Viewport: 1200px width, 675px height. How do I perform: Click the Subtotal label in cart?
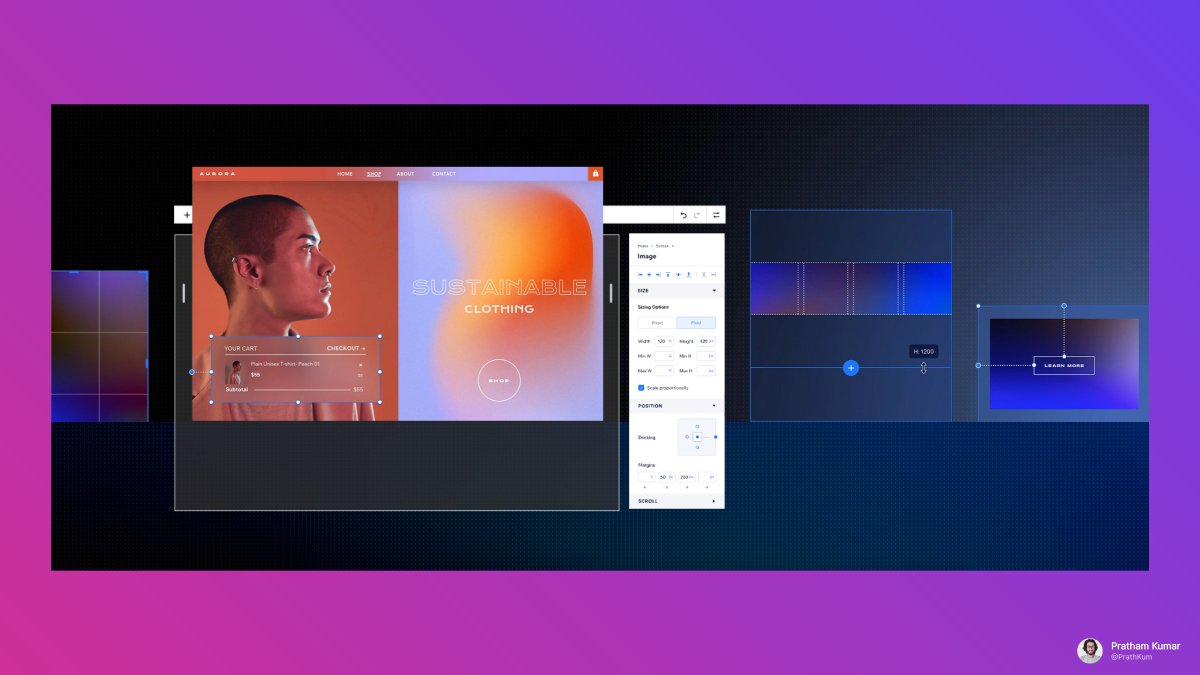pyautogui.click(x=237, y=389)
